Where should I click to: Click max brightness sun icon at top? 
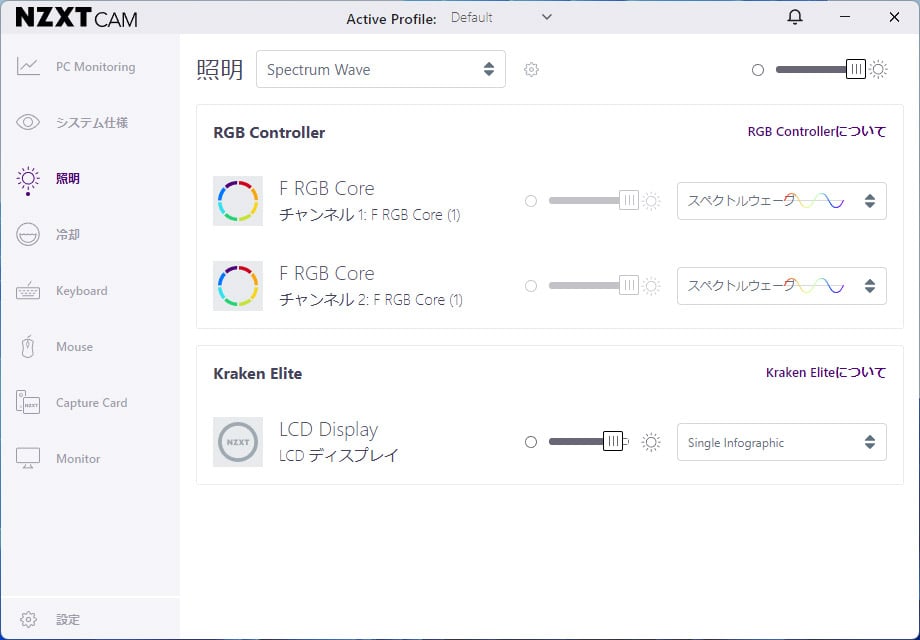878,69
